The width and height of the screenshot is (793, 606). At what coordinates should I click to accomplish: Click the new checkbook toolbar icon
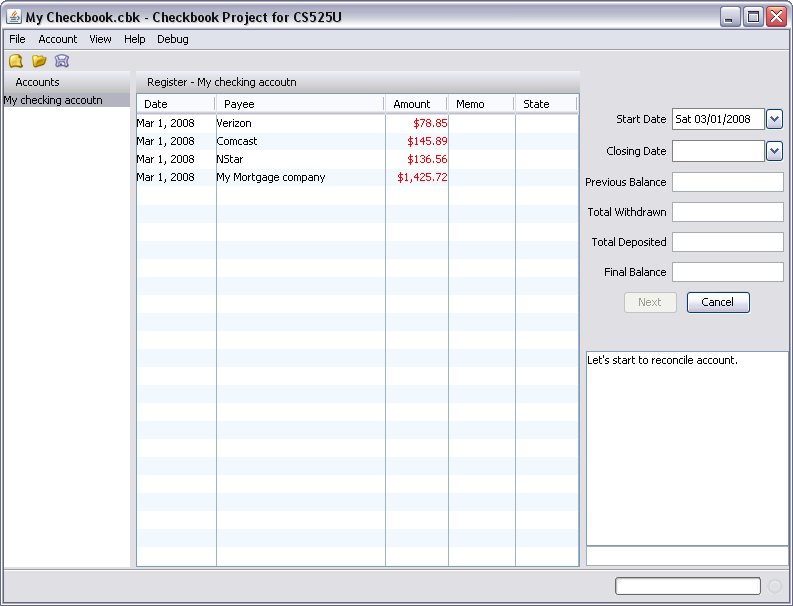(16, 61)
